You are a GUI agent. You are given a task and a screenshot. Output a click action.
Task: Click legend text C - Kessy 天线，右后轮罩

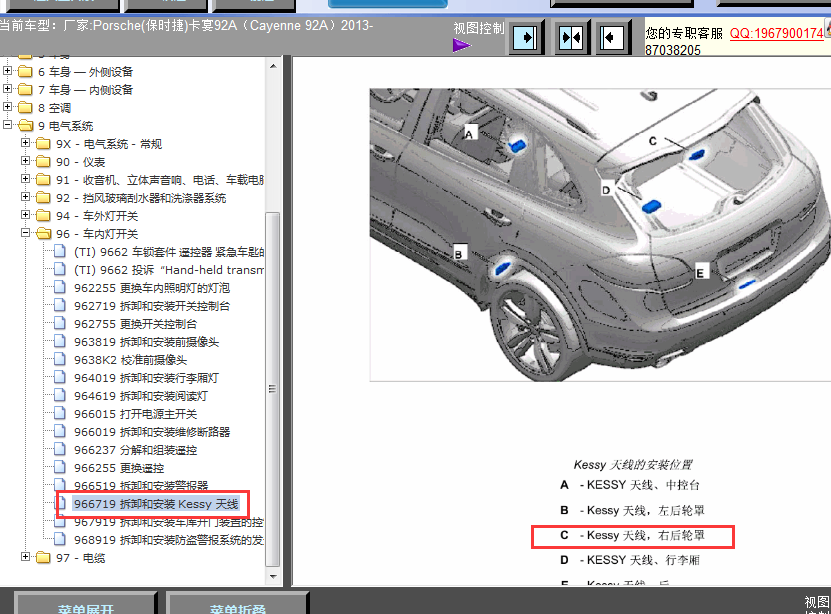coord(633,535)
